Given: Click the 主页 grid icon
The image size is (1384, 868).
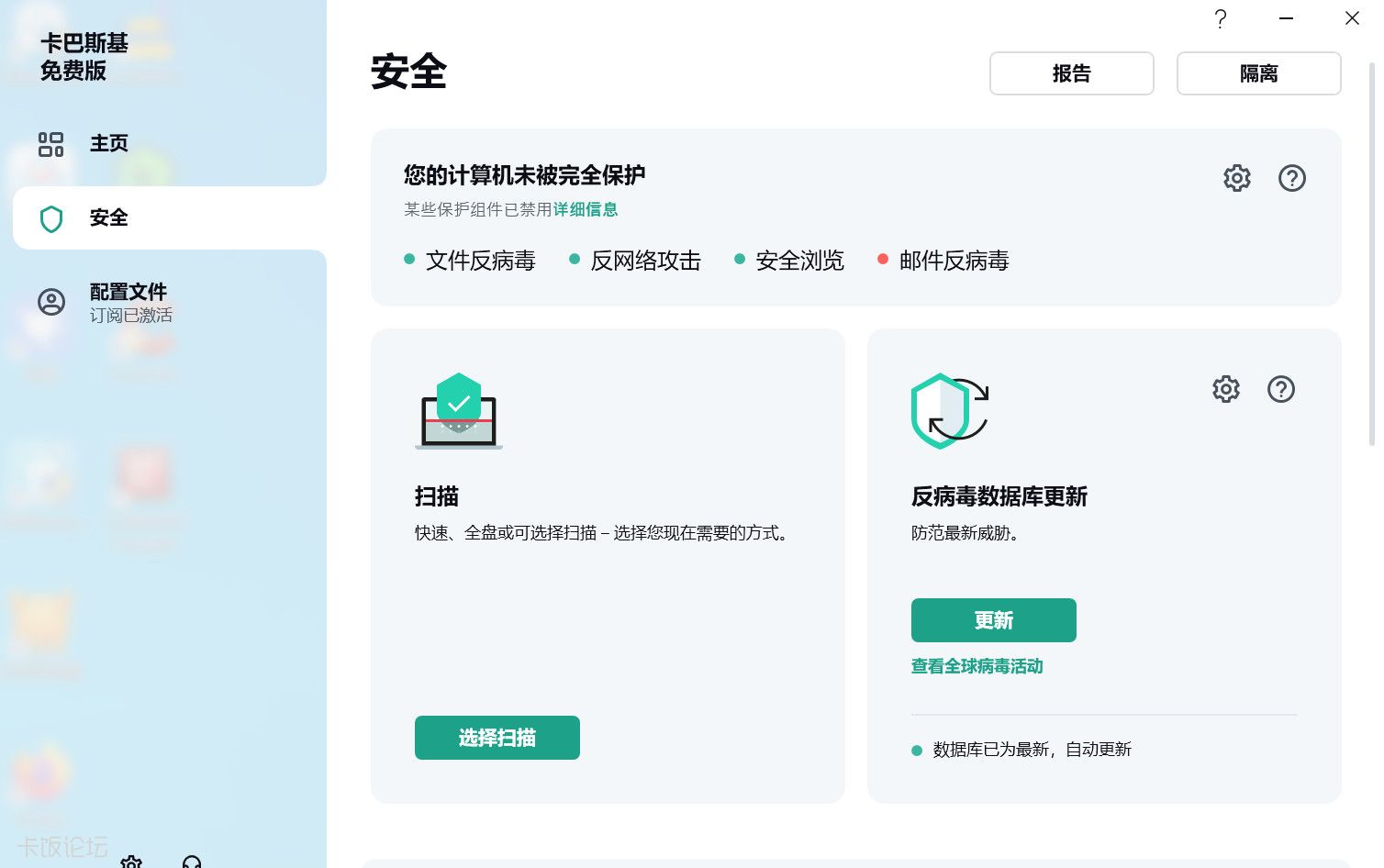Looking at the screenshot, I should click(51, 144).
